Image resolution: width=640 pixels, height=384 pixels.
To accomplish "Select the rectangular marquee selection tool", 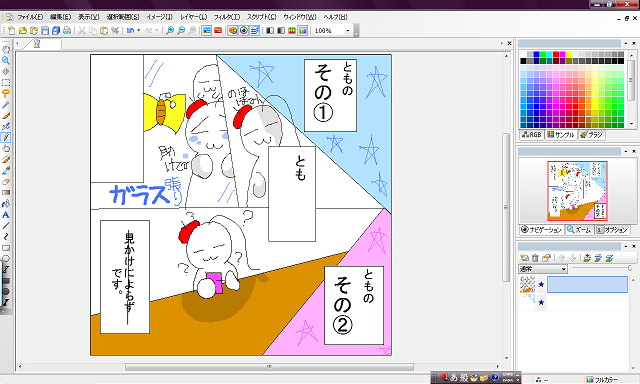I will click(6, 82).
